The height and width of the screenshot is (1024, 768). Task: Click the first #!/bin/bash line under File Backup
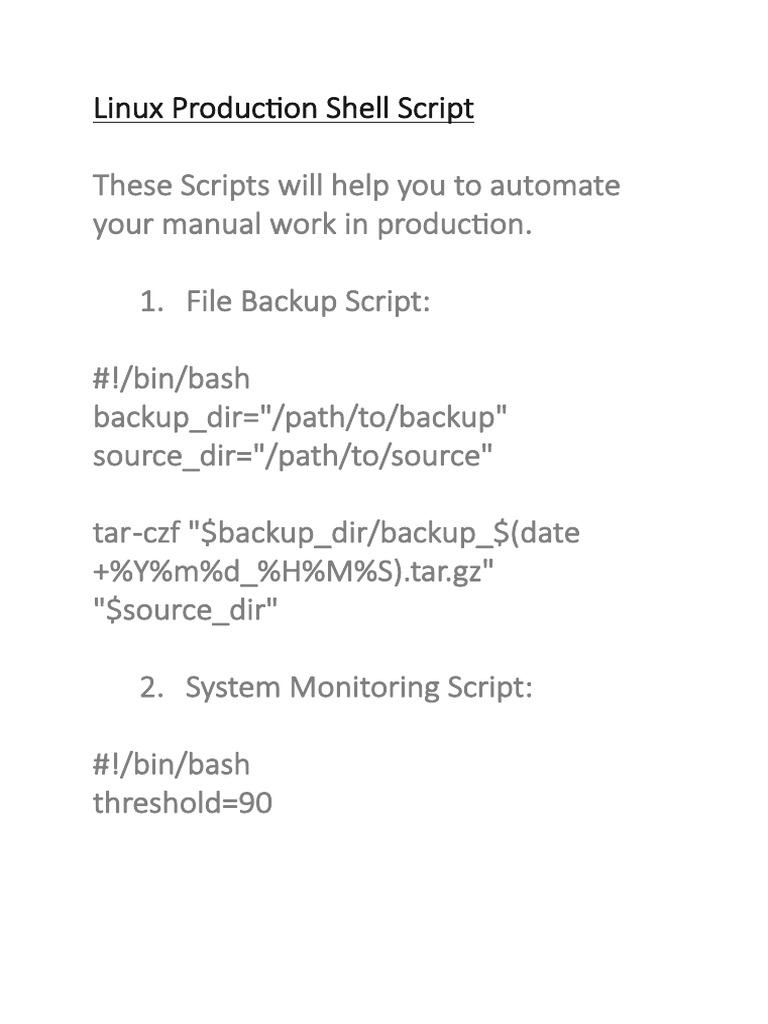[171, 379]
